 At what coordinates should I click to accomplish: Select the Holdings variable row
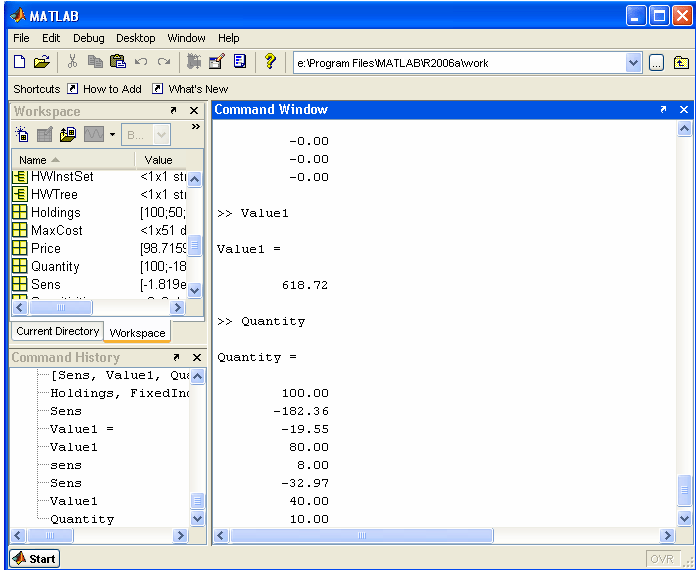pyautogui.click(x=99, y=212)
